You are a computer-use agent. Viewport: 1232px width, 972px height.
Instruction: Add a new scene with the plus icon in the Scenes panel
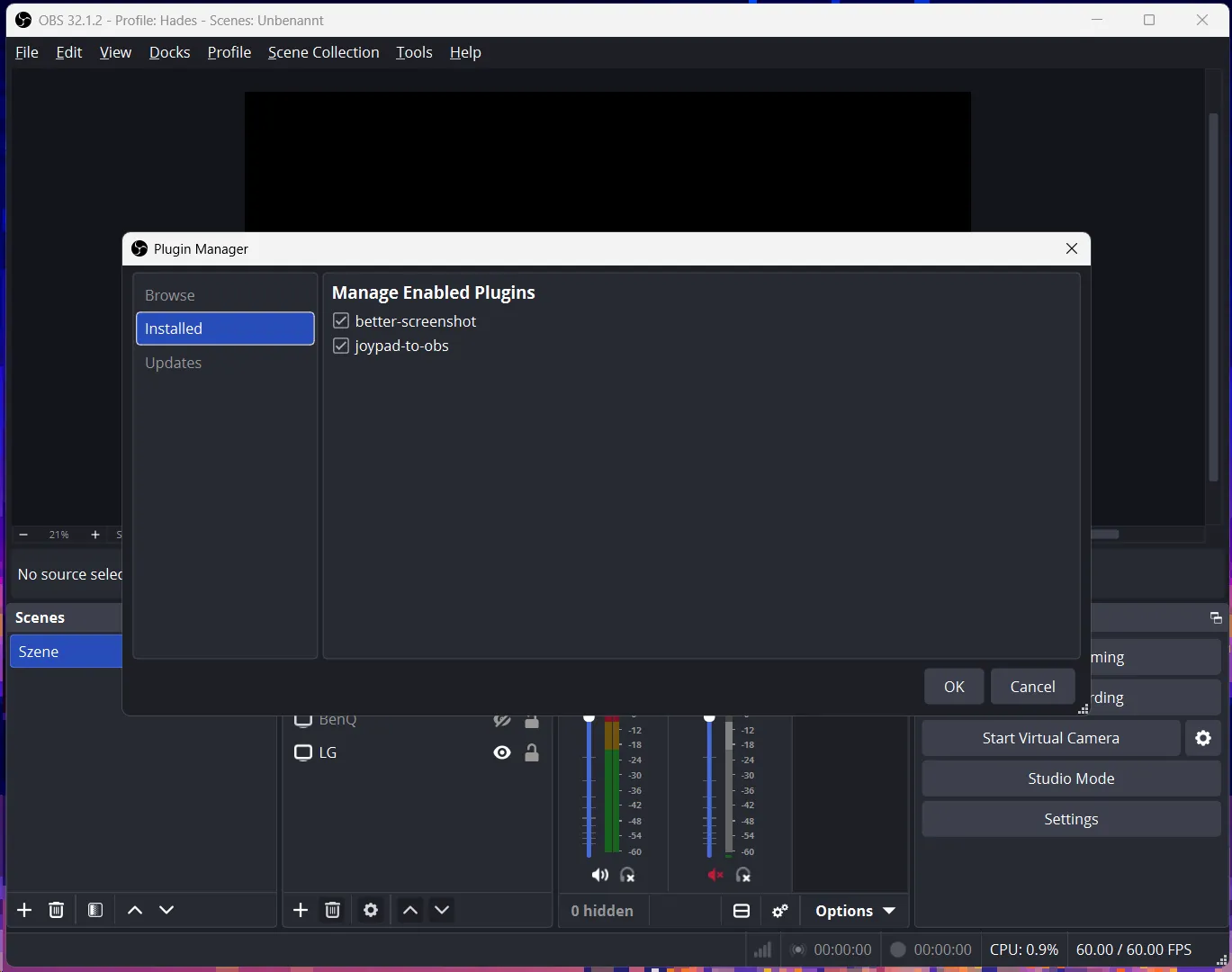pos(24,910)
